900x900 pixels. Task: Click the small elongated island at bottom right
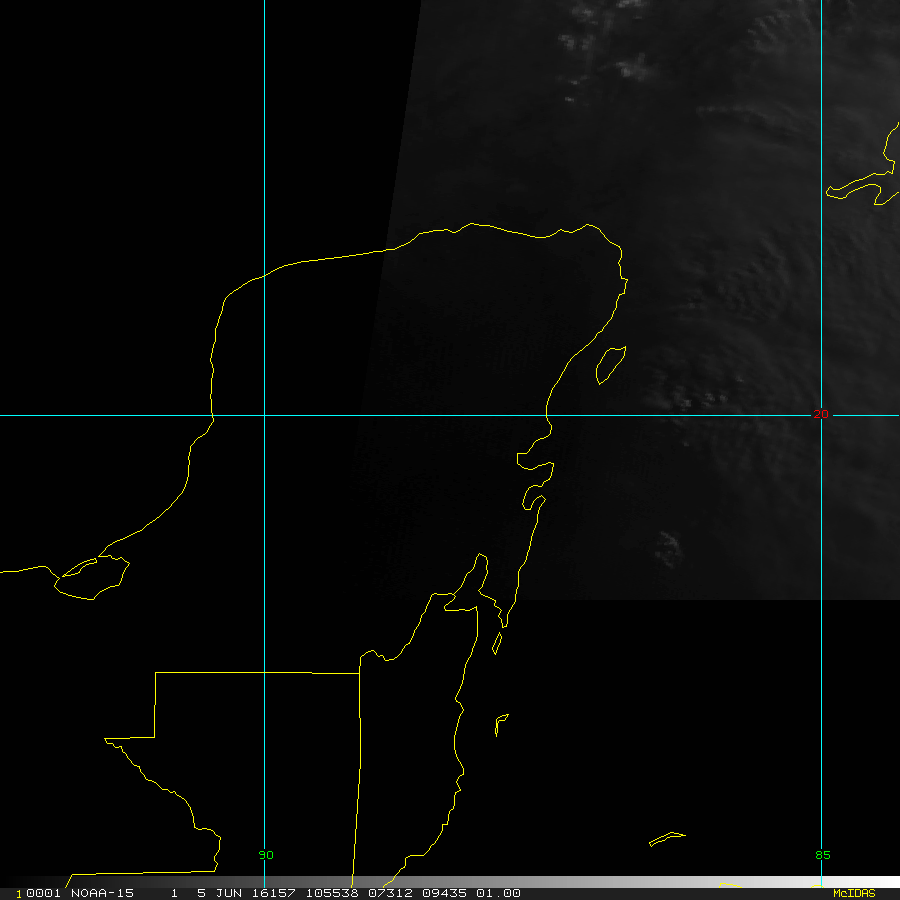tap(666, 839)
